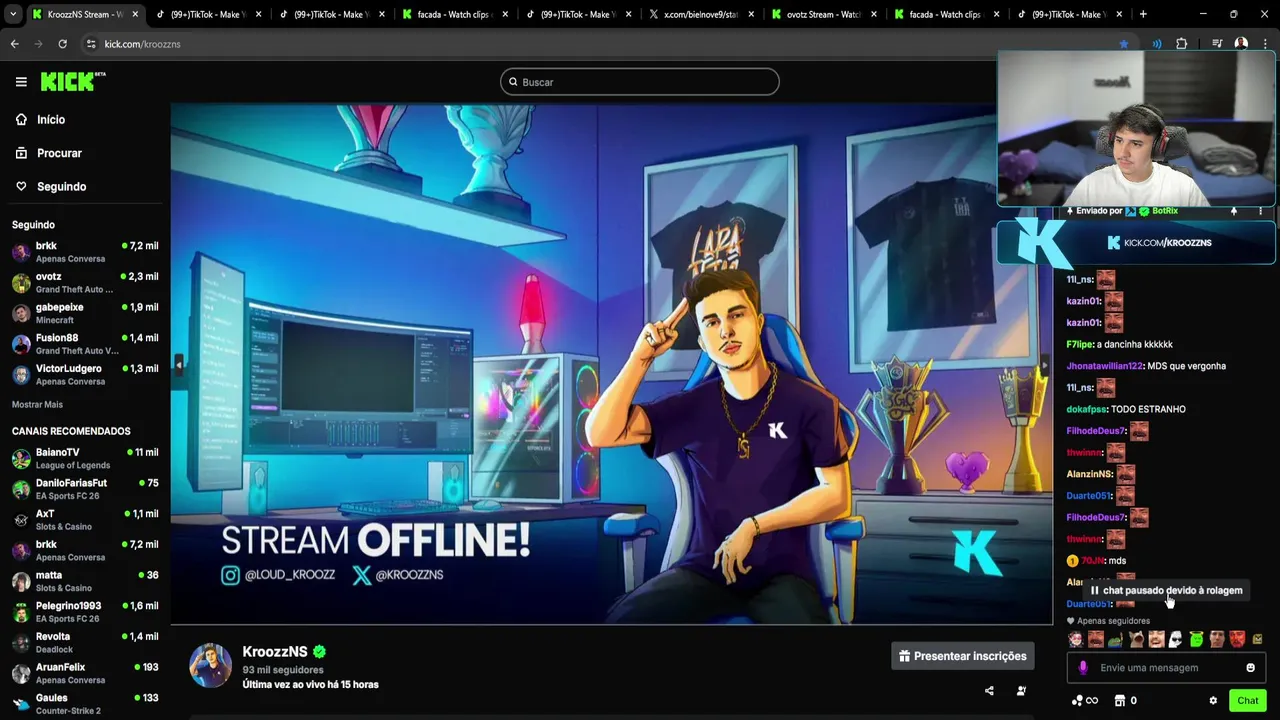1280x720 pixels.
Task: Reload the page with the refresh icon
Action: click(x=62, y=44)
